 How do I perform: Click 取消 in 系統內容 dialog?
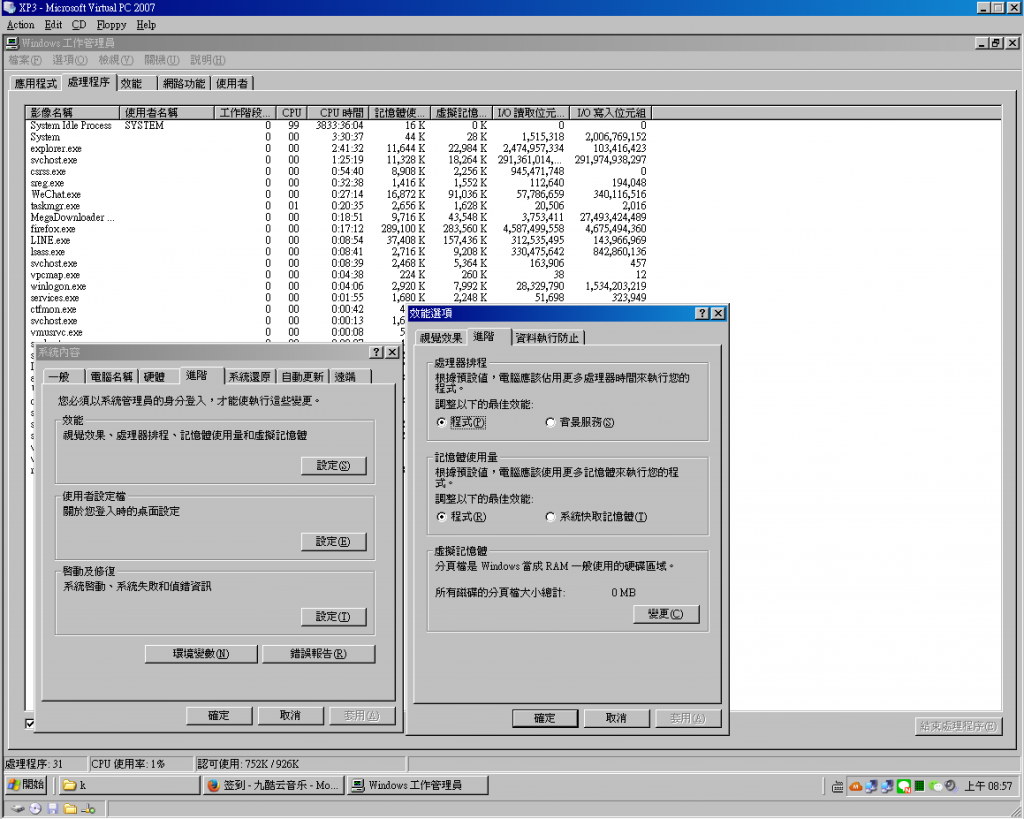click(x=291, y=716)
